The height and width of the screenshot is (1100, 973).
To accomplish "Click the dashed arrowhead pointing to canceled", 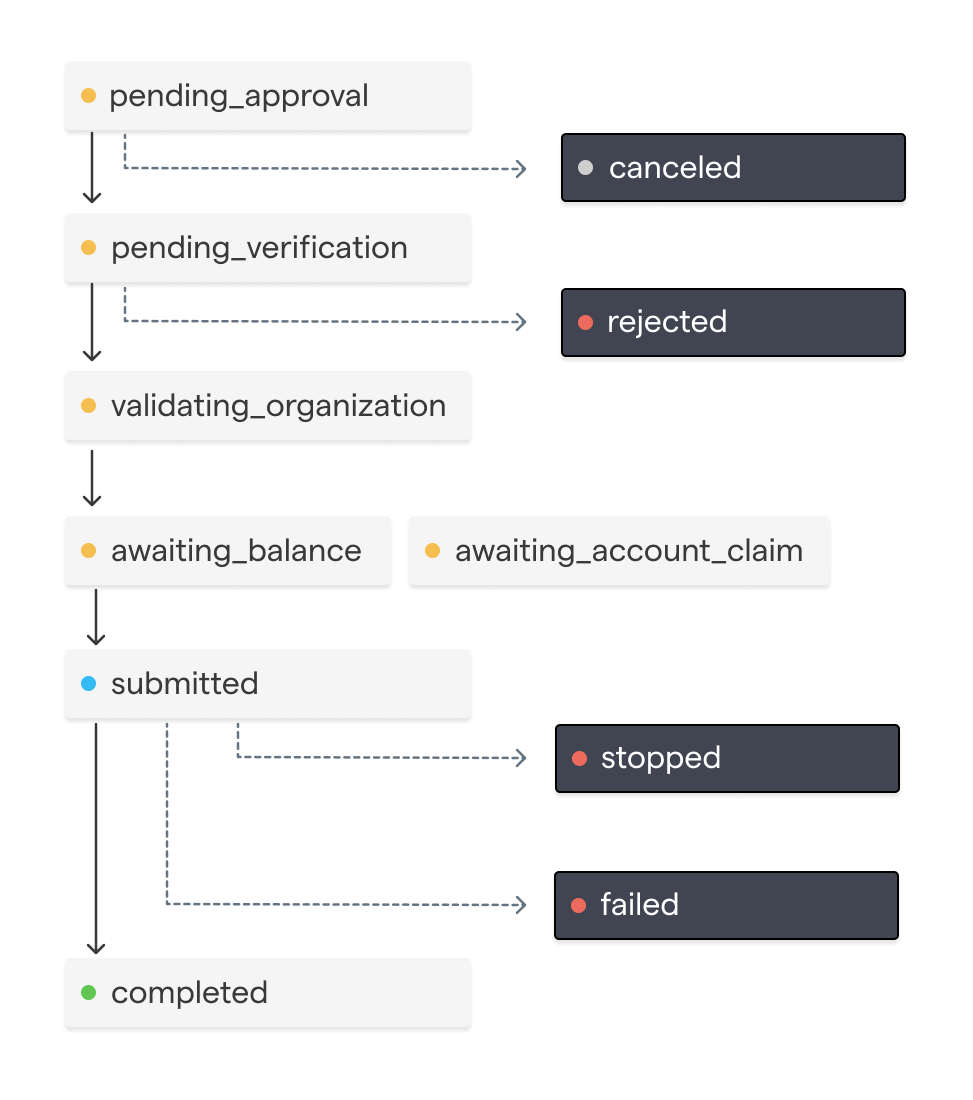I will click(x=520, y=168).
